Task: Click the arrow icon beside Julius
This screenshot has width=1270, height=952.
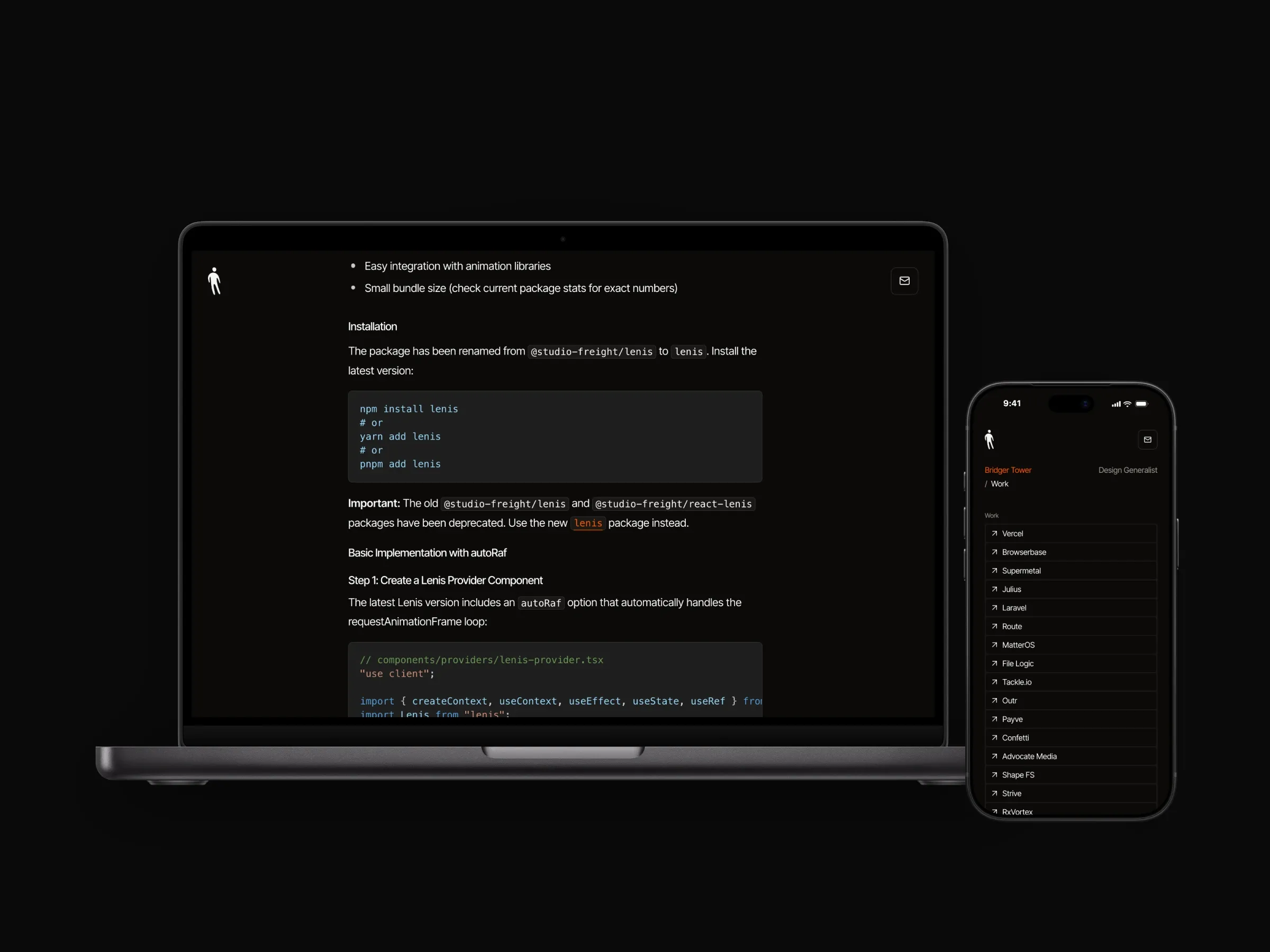Action: (994, 589)
